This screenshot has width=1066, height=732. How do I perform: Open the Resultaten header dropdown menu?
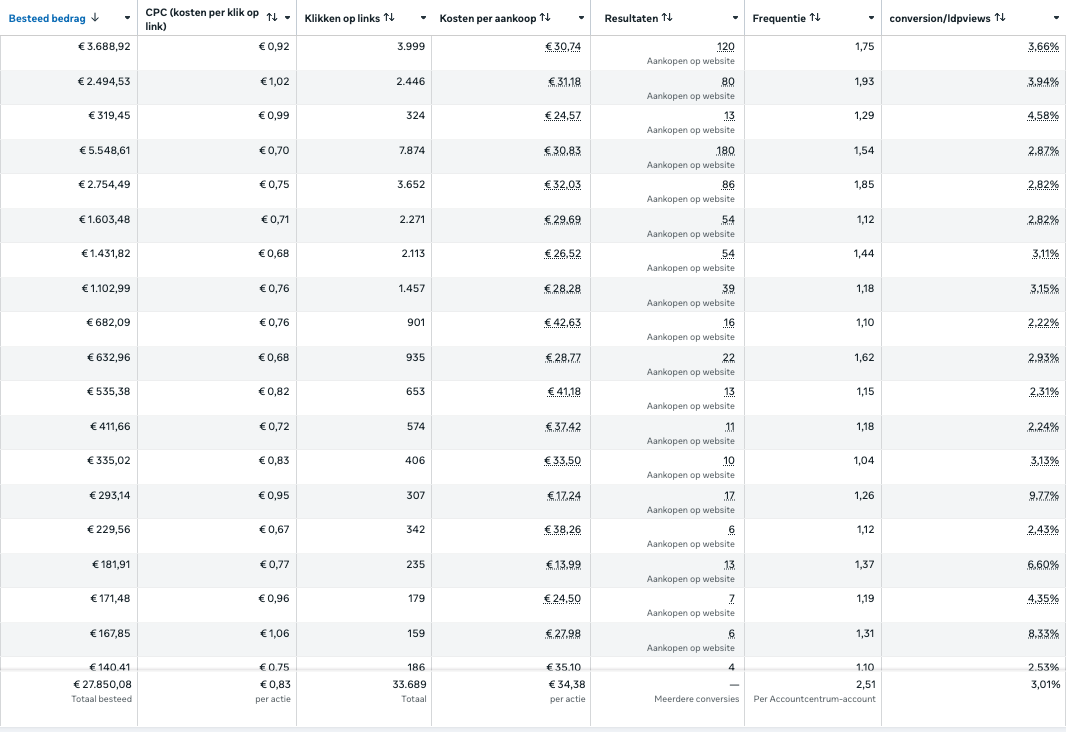click(x=735, y=17)
